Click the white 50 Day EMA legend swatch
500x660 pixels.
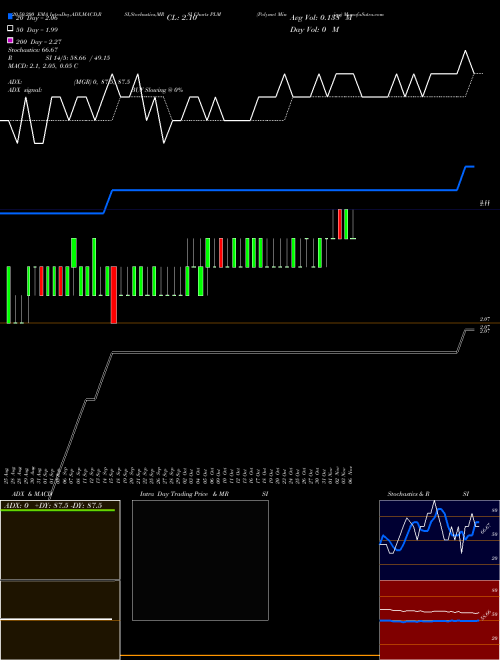(x=10, y=29)
